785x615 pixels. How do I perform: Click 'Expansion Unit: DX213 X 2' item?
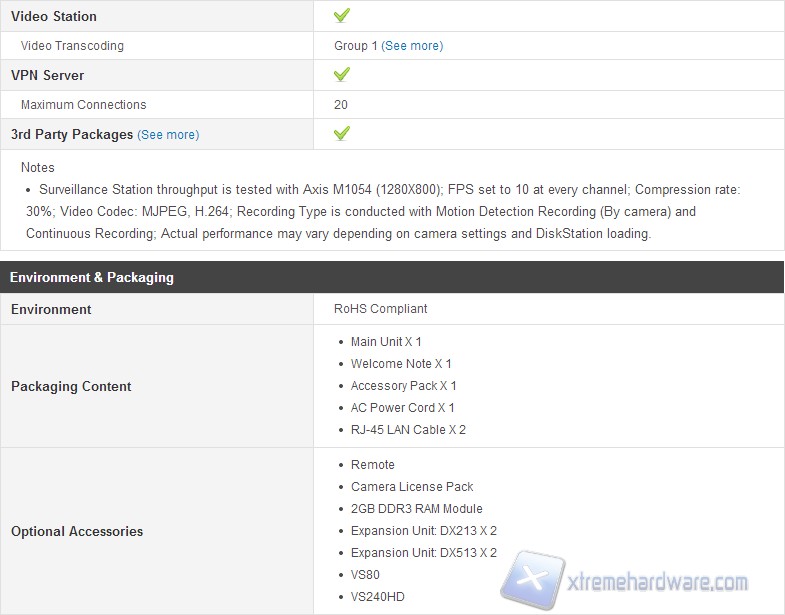(x=423, y=531)
